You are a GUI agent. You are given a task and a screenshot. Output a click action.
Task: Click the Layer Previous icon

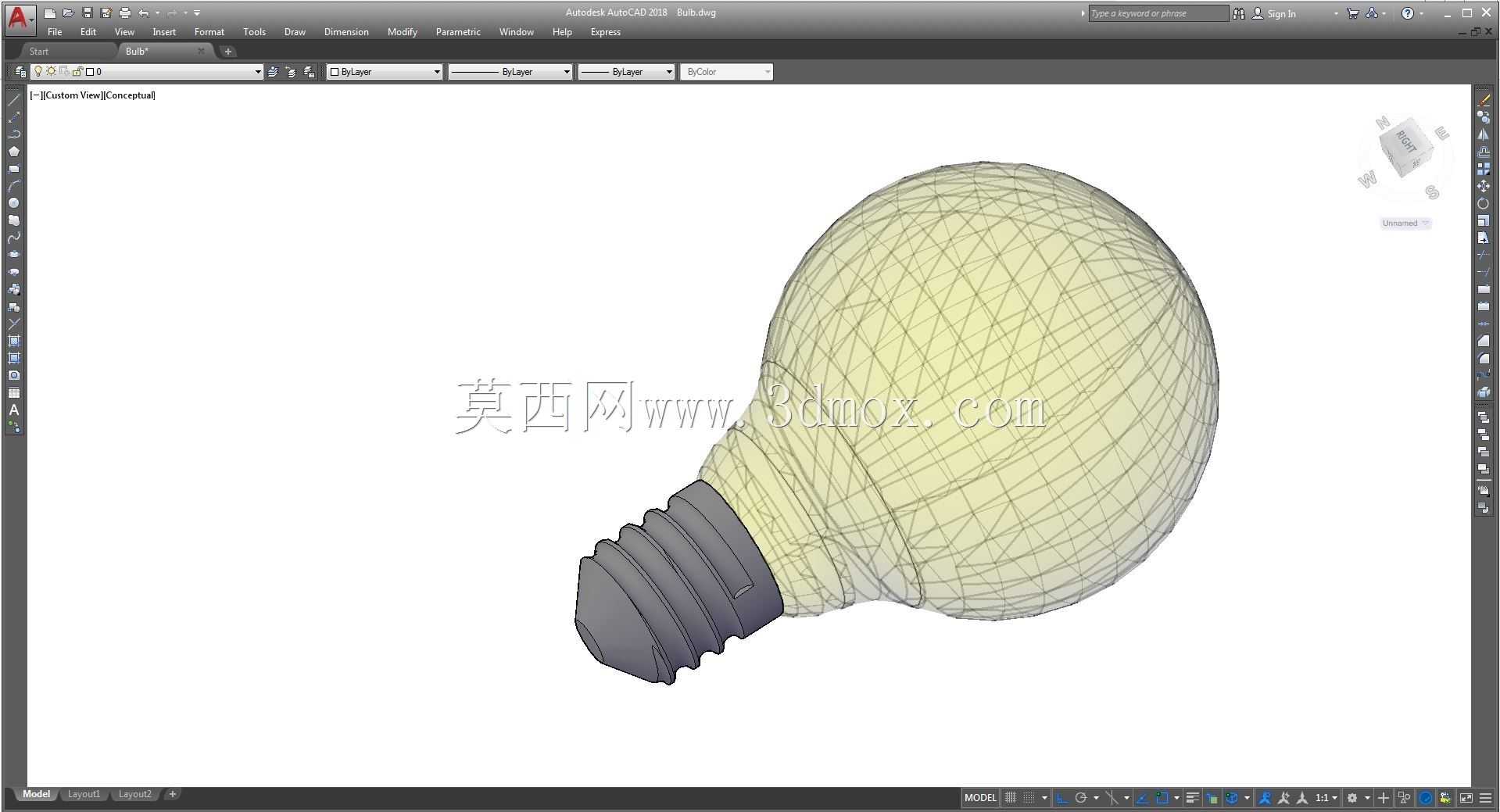[291, 72]
